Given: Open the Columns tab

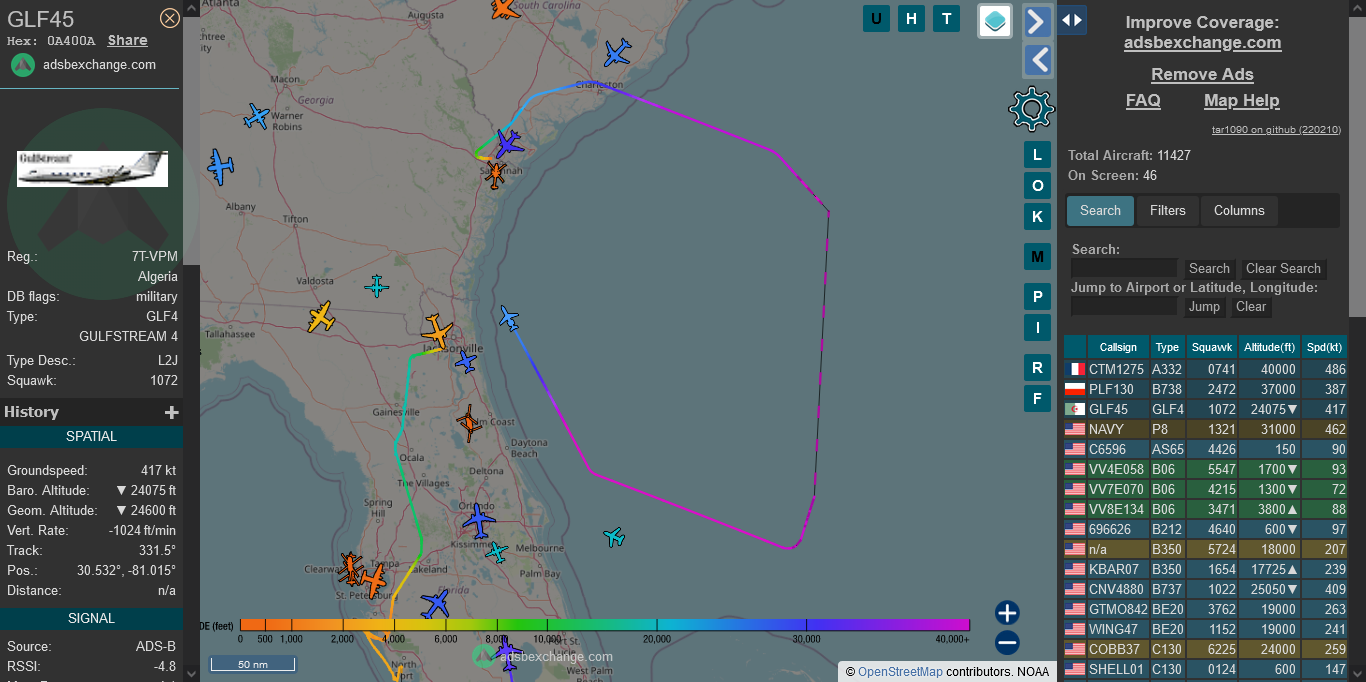Looking at the screenshot, I should coord(1239,211).
